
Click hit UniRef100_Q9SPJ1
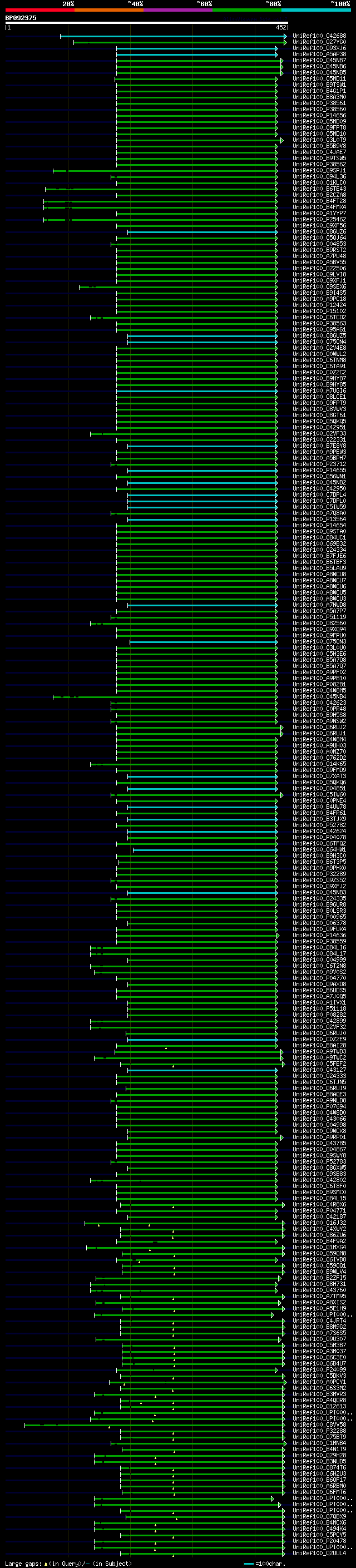point(319,170)
